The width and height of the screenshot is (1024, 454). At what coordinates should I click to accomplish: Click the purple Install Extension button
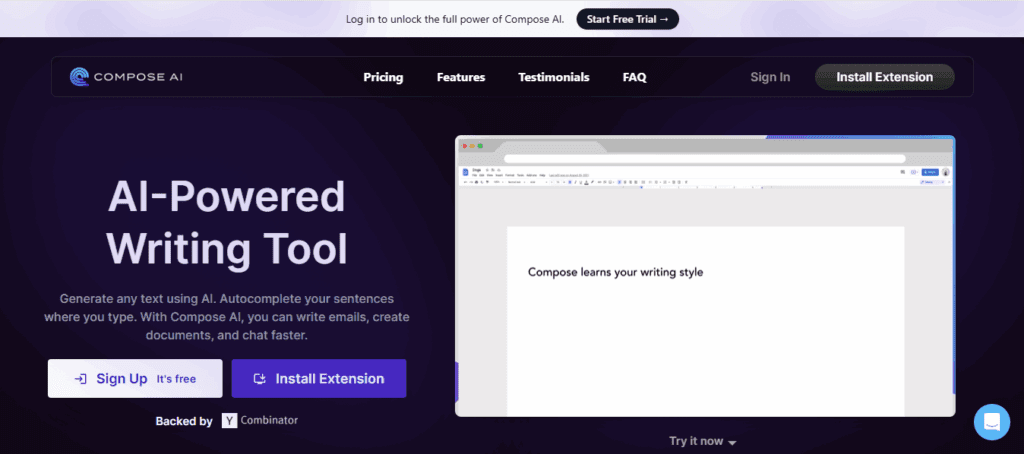pyautogui.click(x=319, y=378)
